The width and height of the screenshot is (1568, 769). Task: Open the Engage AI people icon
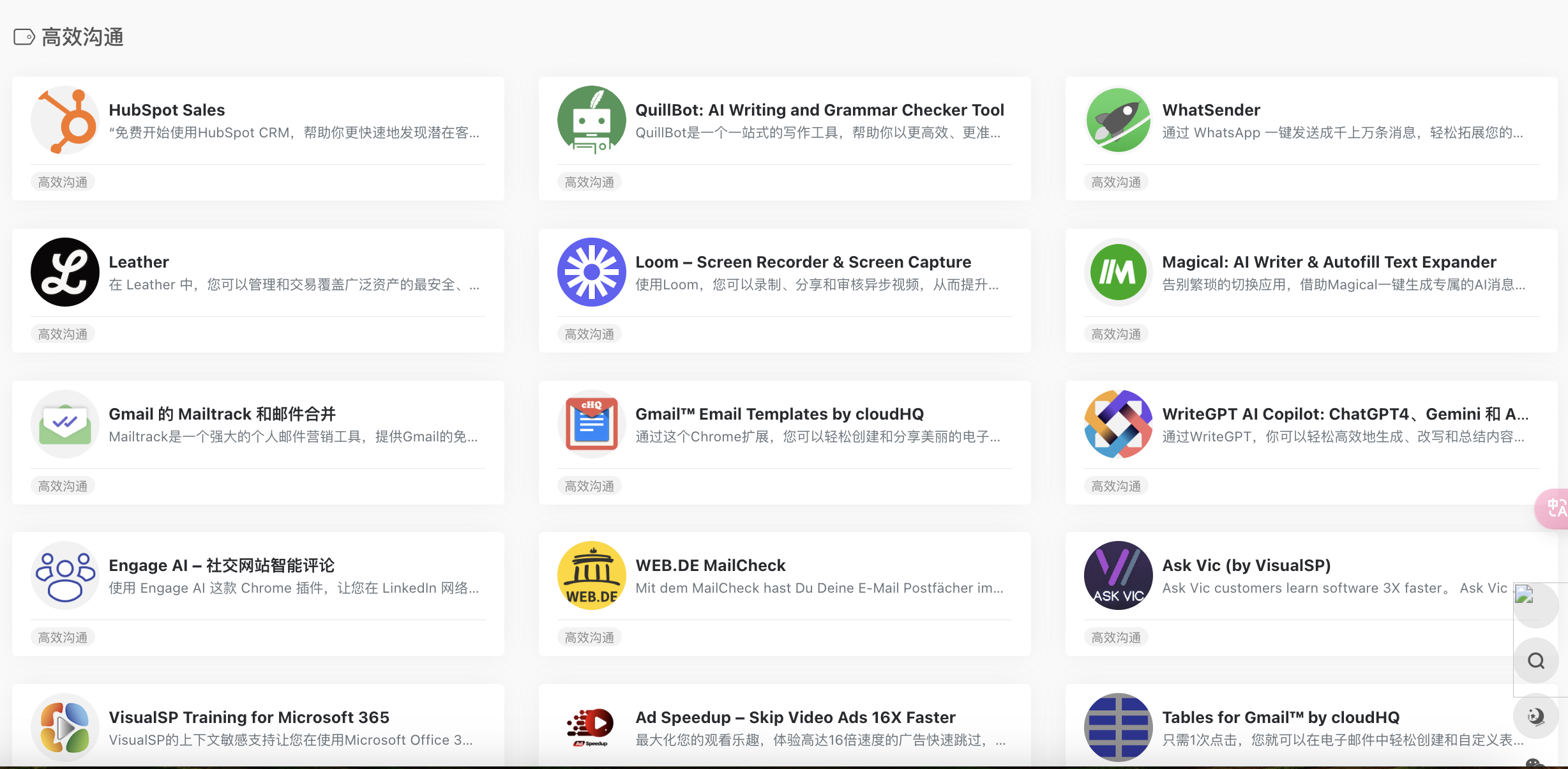coord(65,575)
